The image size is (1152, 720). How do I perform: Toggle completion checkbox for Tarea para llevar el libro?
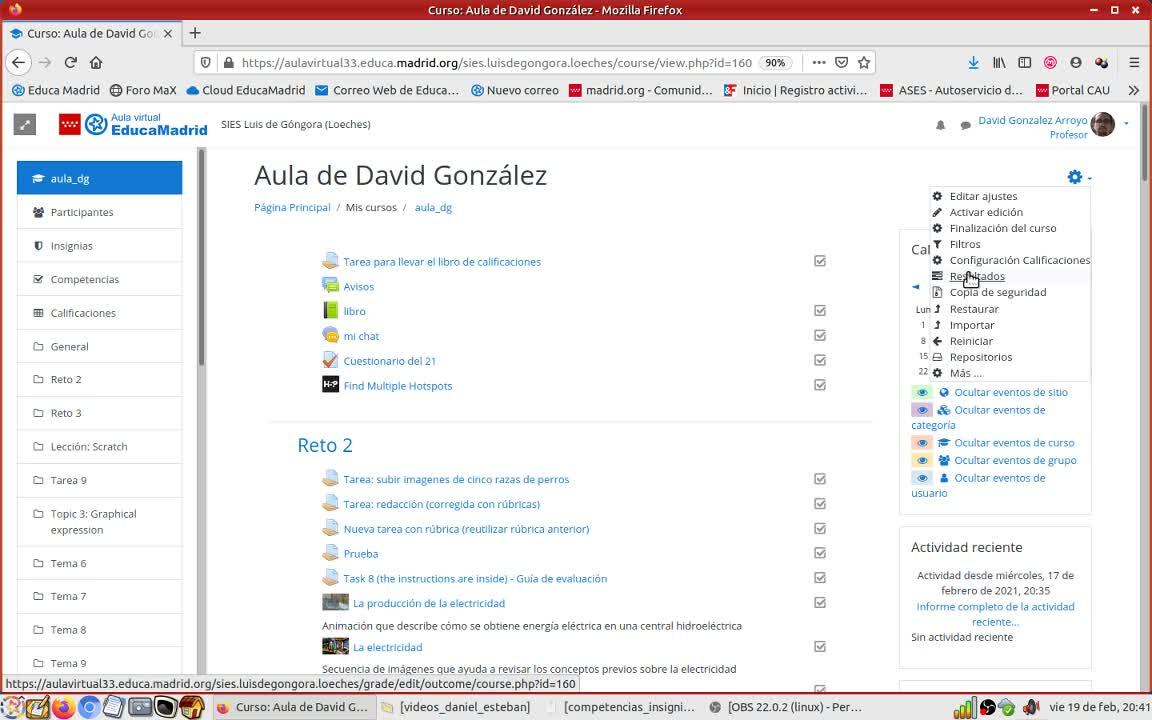click(x=820, y=261)
